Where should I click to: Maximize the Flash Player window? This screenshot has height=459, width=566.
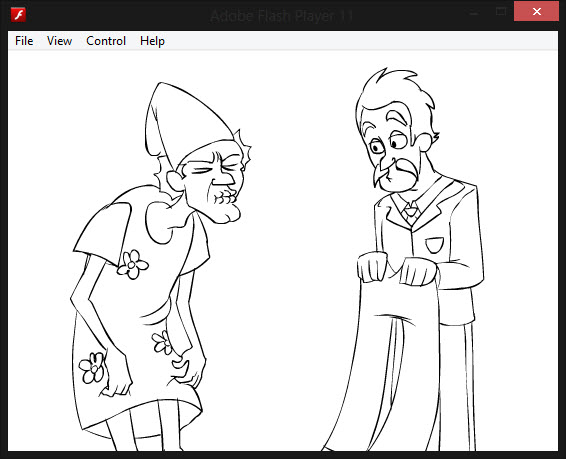501,12
